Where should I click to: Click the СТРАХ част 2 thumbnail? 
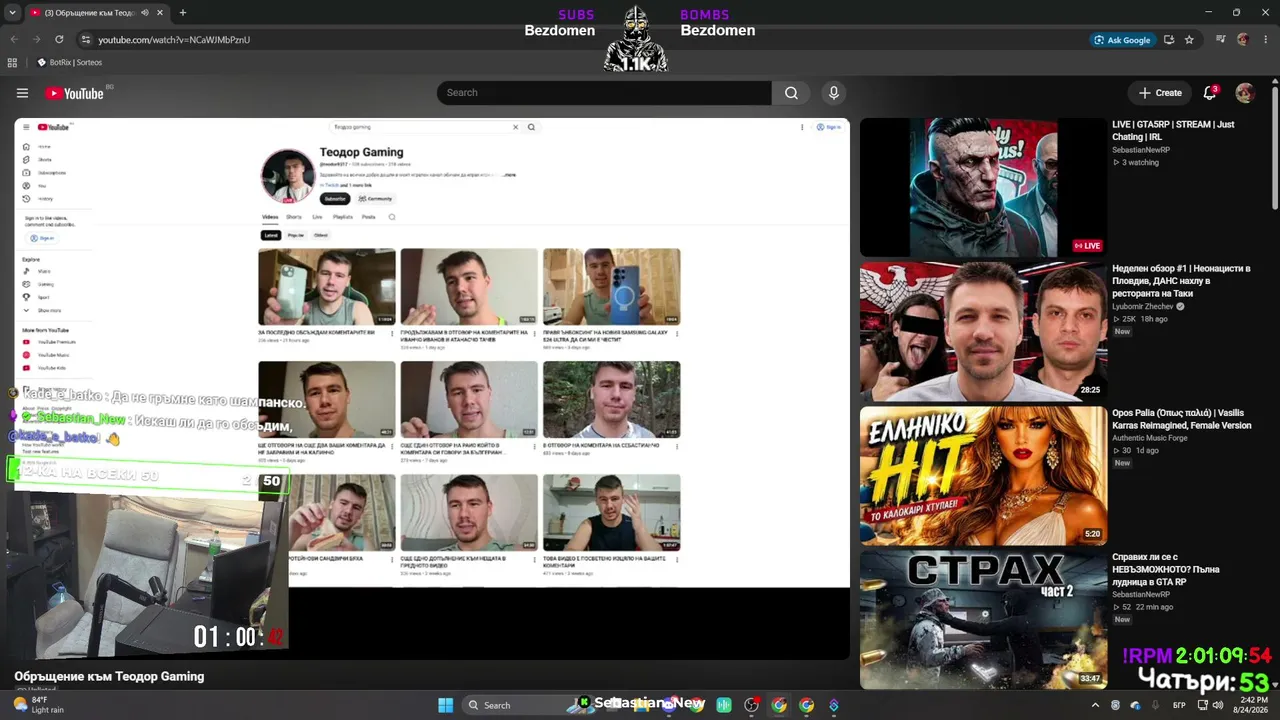[x=983, y=620]
